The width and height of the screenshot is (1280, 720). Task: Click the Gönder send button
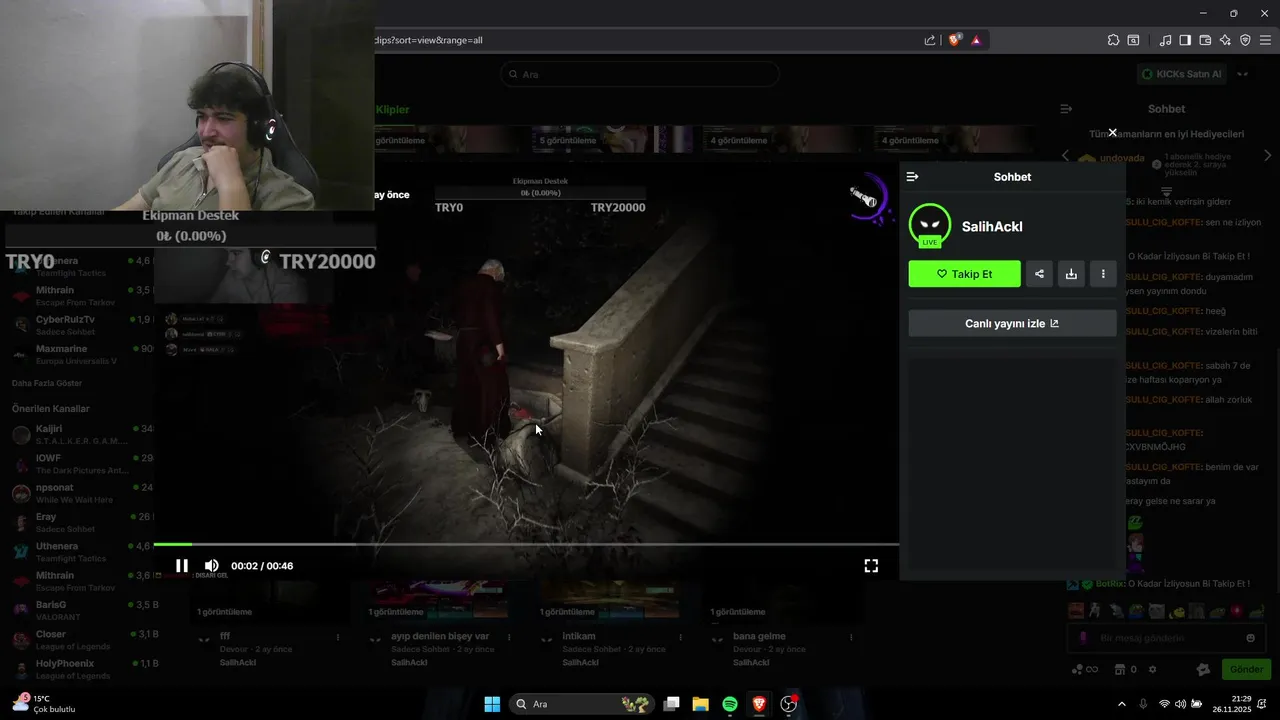pyautogui.click(x=1246, y=669)
